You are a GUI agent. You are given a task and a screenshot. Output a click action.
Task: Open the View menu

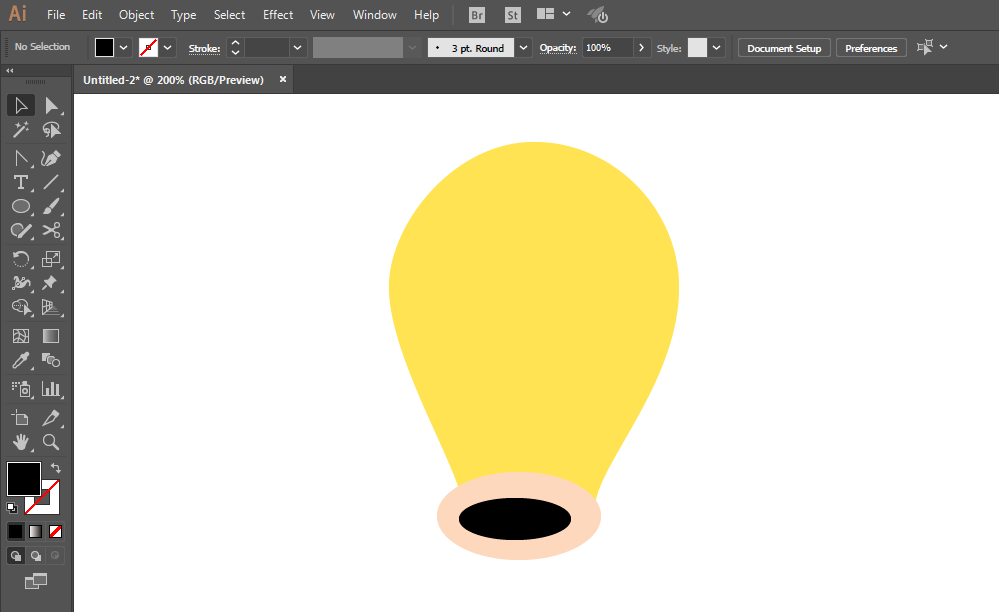322,15
